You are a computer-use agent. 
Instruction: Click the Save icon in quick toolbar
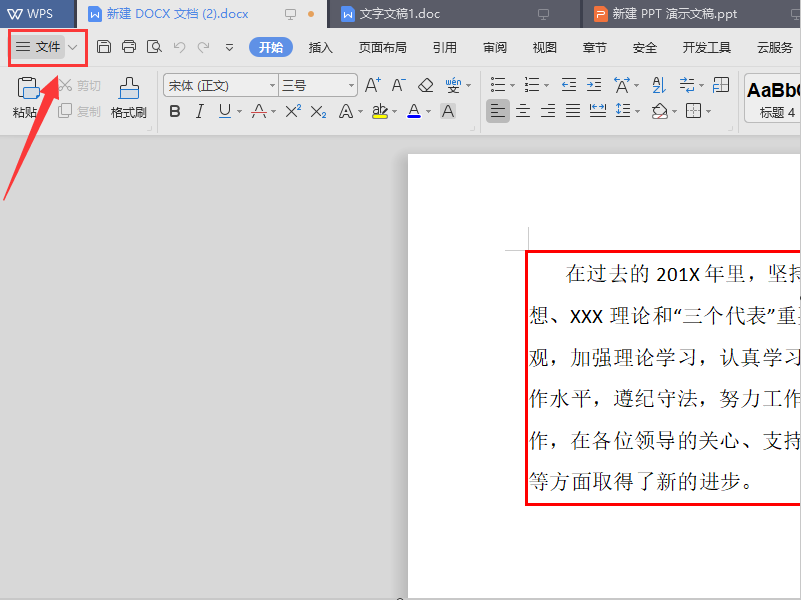[x=104, y=47]
